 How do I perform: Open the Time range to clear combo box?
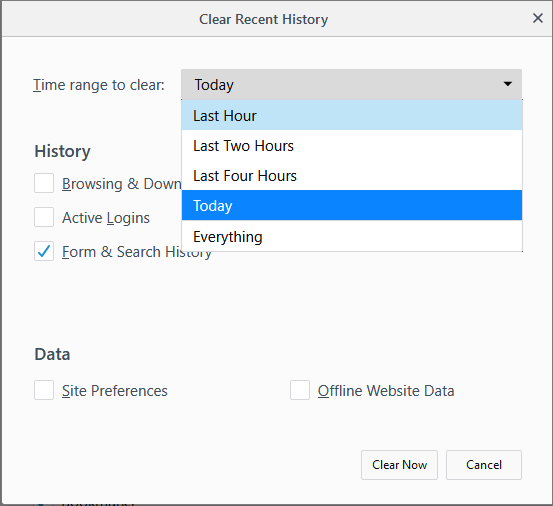point(351,84)
